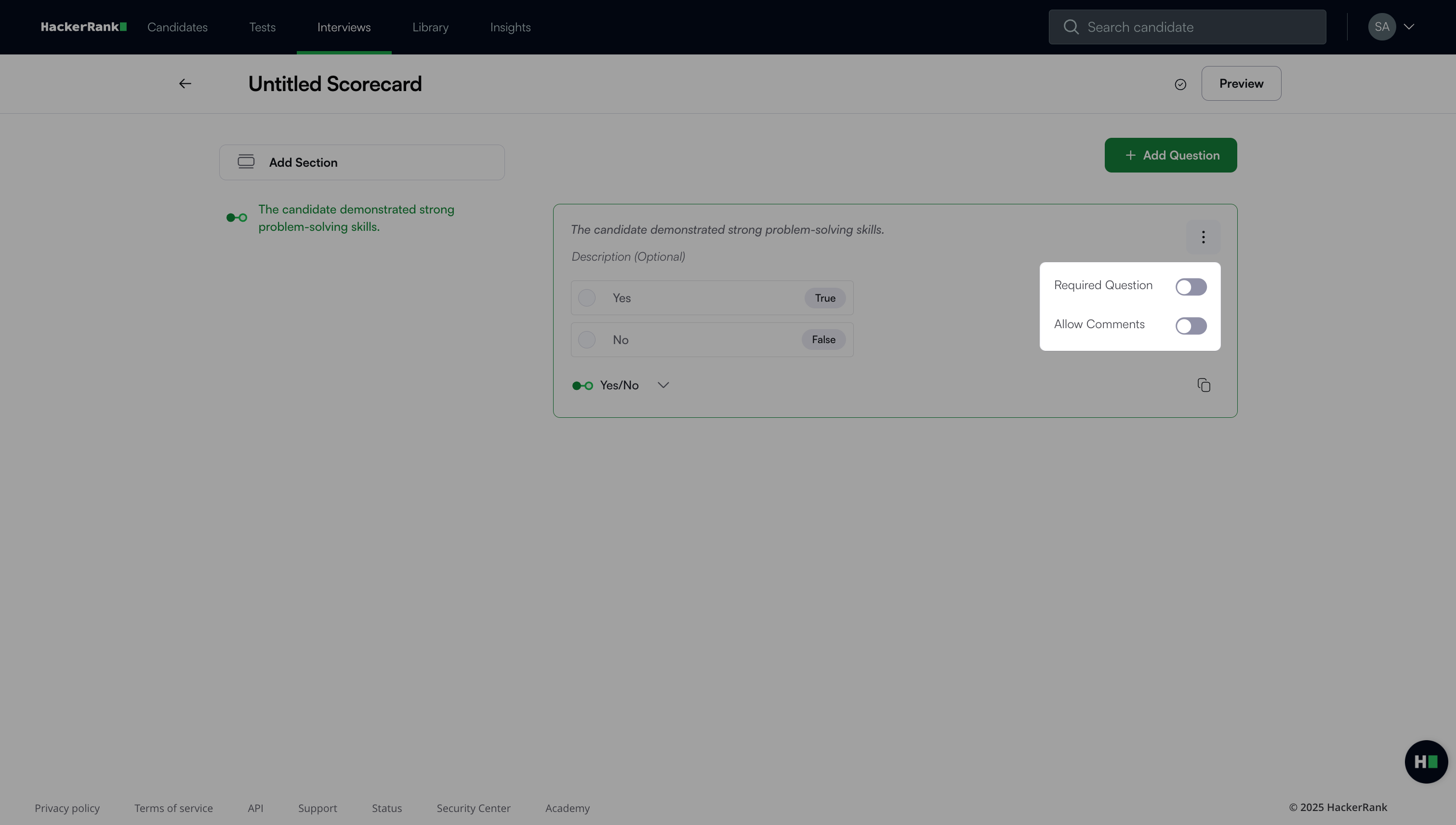Viewport: 1456px width, 825px height.
Task: Click the Search candidate field
Action: (1187, 27)
